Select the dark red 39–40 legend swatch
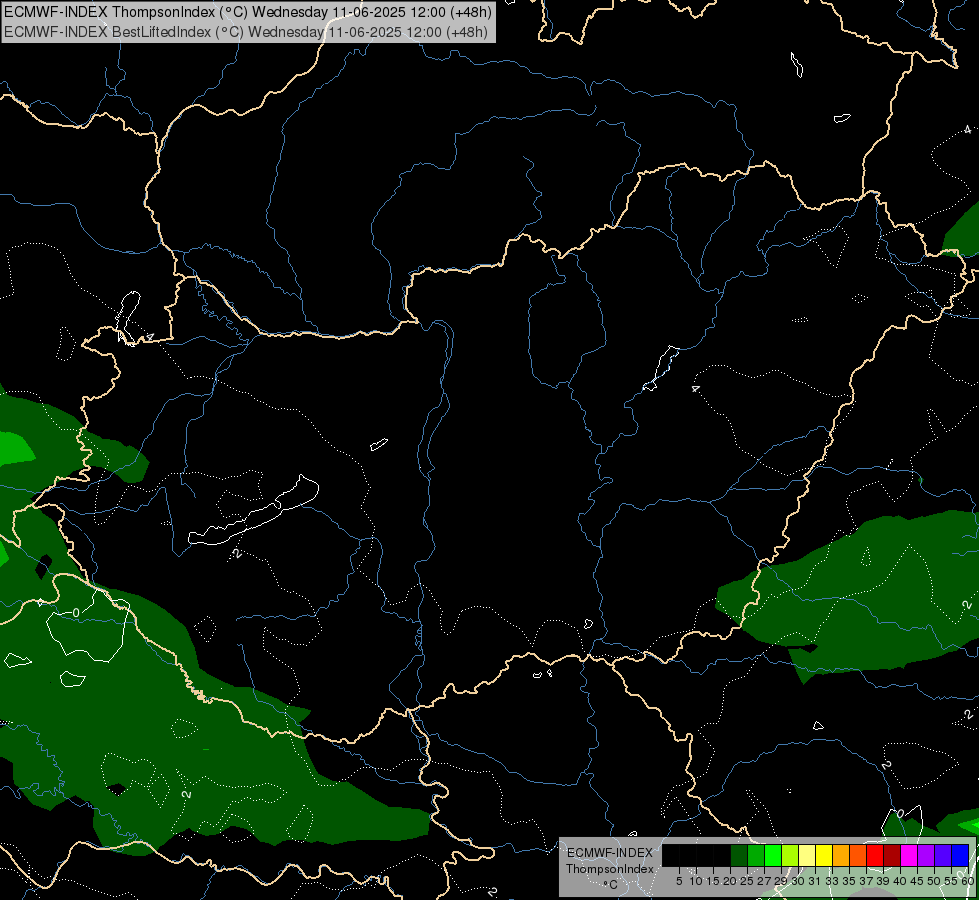 pyautogui.click(x=892, y=855)
